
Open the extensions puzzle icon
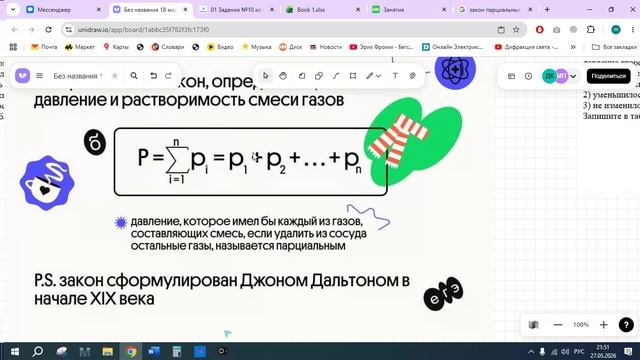pyautogui.click(x=591, y=29)
